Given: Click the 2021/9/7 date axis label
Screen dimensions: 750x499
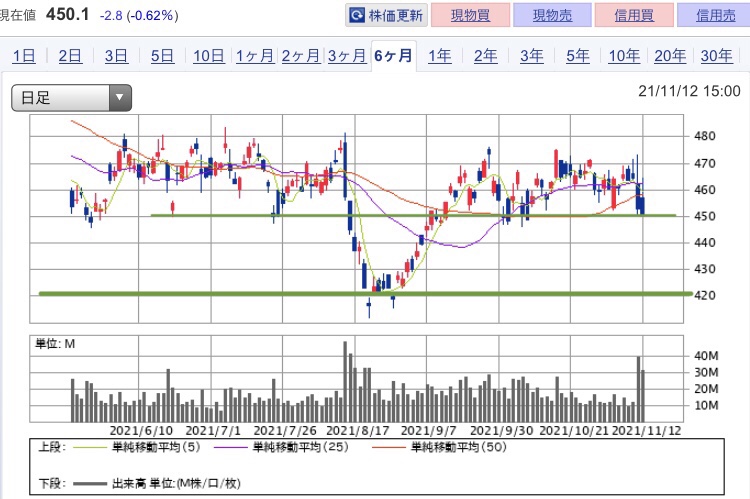Looking at the screenshot, I should coord(429,430).
